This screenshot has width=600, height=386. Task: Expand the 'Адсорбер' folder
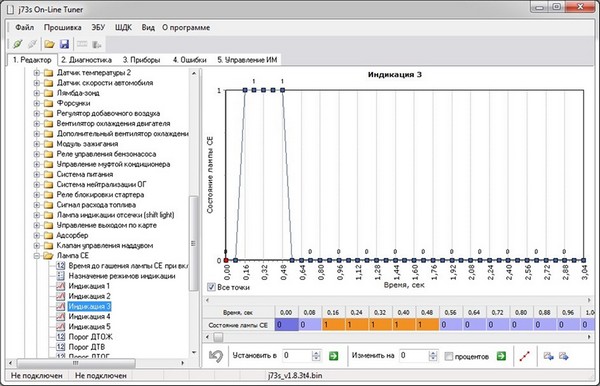(x=37, y=235)
